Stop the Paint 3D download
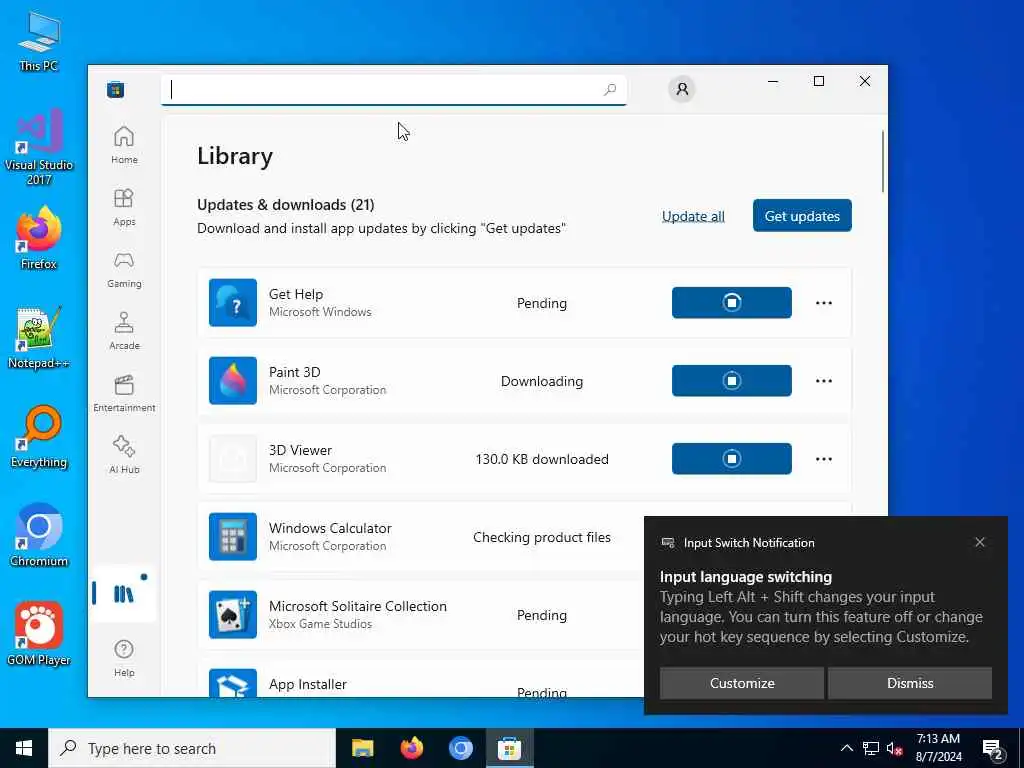This screenshot has width=1024, height=768. point(731,381)
